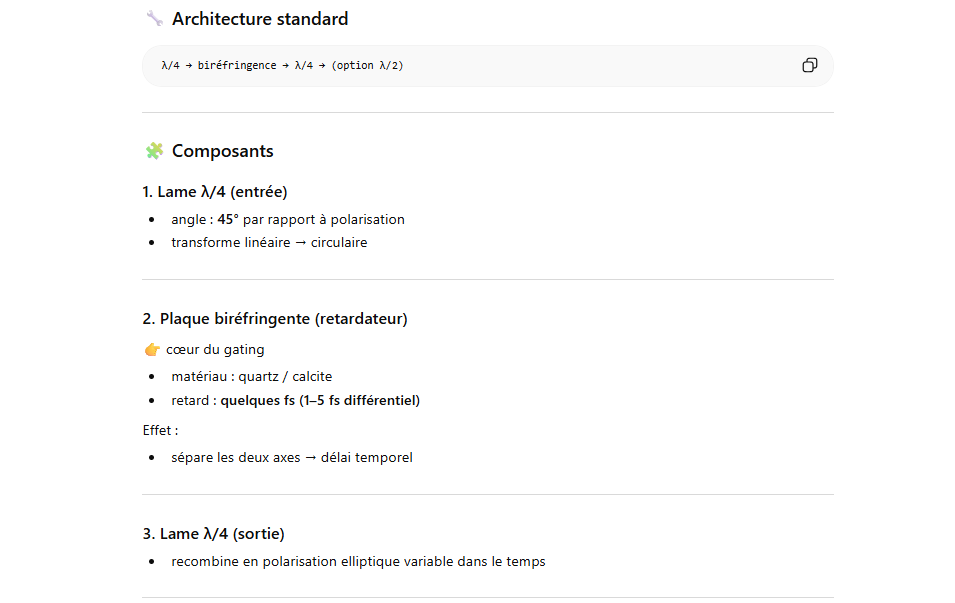
Task: Click the heading 3. Lame λ/4 (sortie)
Action: point(214,534)
